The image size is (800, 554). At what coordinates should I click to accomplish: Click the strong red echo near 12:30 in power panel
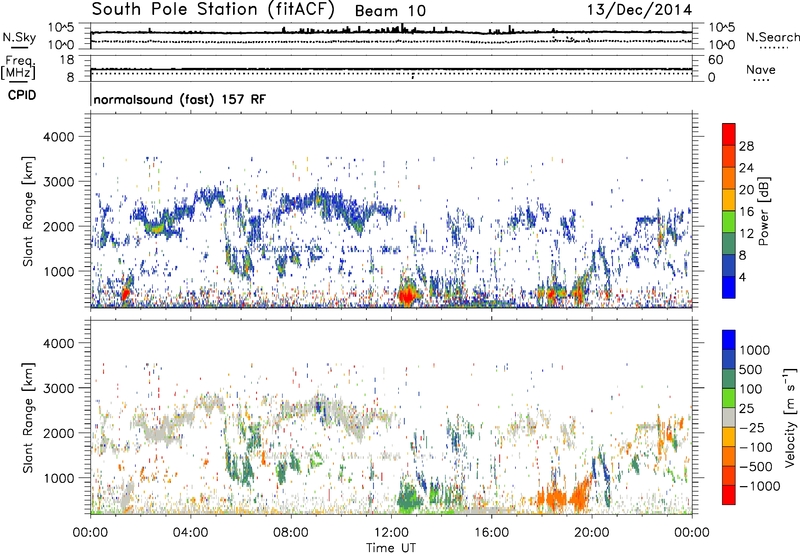(x=408, y=296)
